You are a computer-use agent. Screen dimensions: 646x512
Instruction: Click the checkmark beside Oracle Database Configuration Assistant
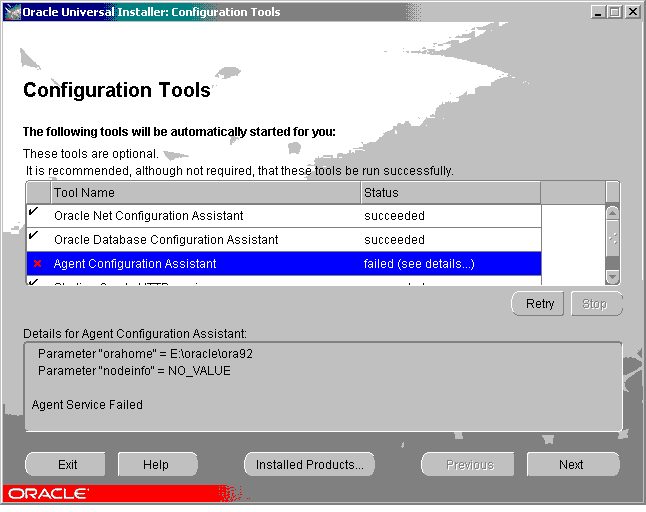click(35, 237)
